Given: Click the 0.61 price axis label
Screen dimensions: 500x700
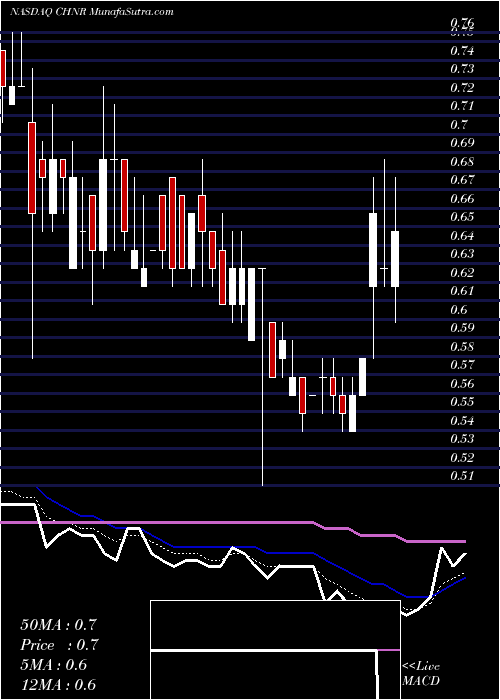Looking at the screenshot, I should tap(462, 292).
